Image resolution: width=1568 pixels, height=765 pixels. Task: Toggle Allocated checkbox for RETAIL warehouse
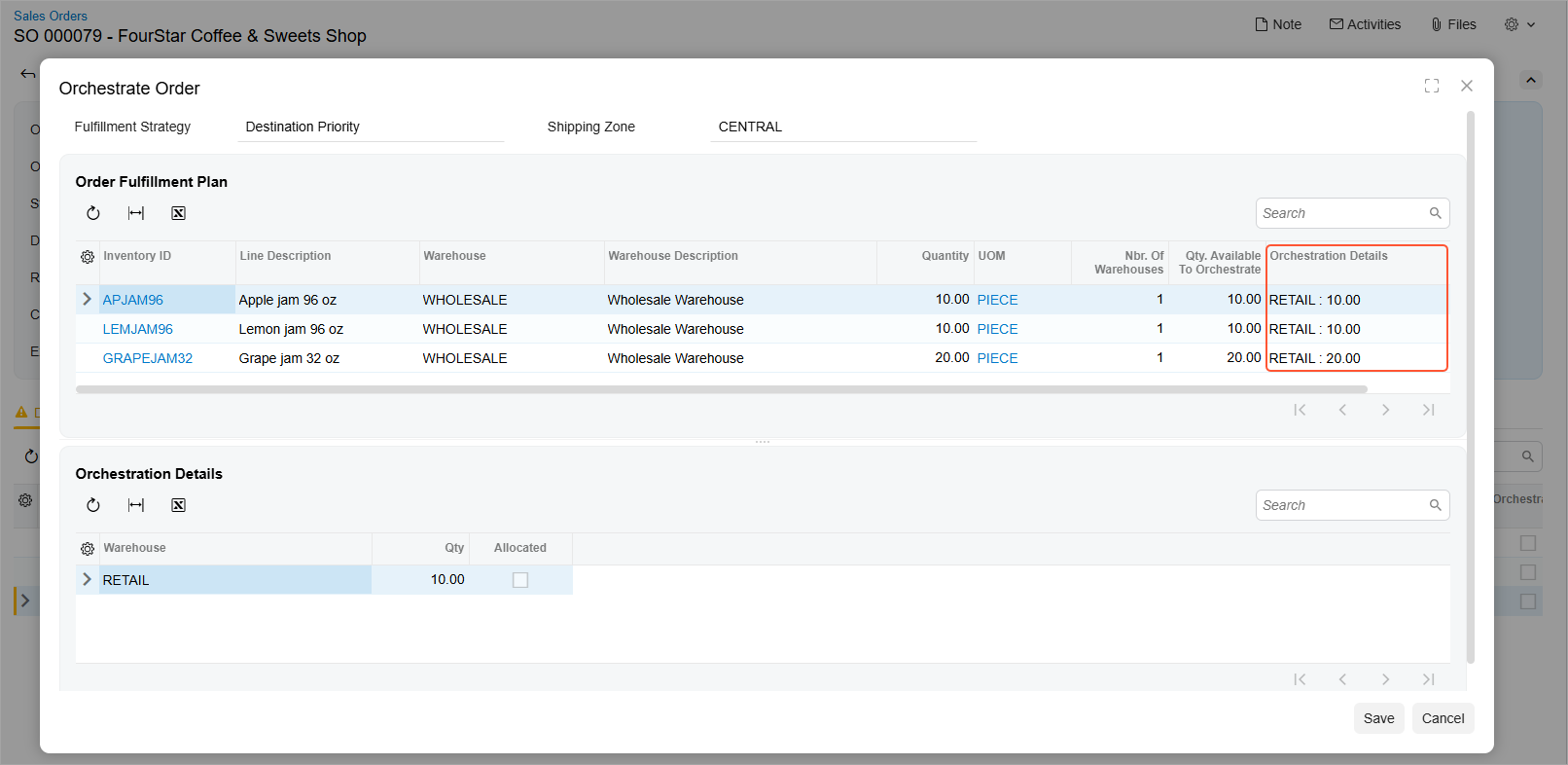(520, 580)
